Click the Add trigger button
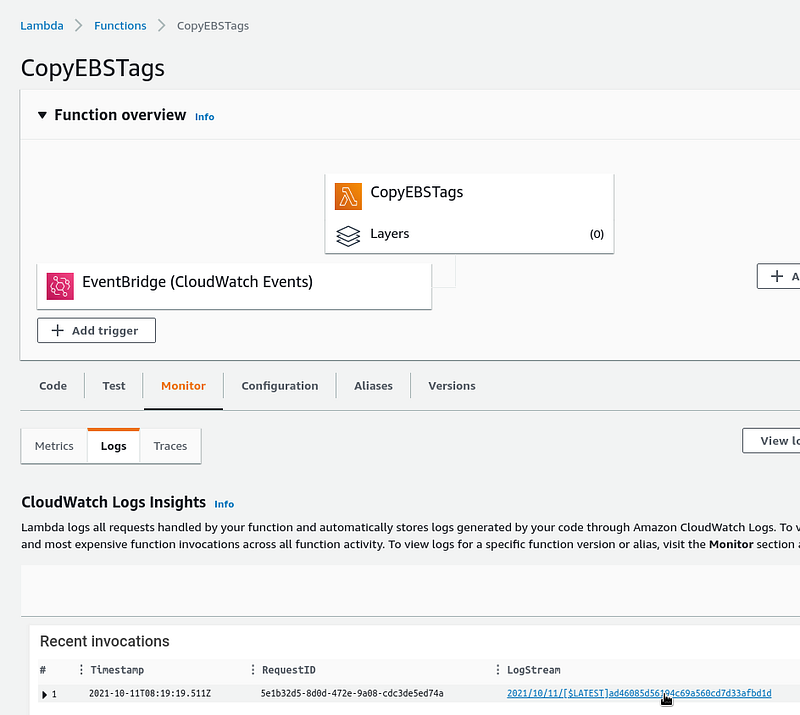The height and width of the screenshot is (715, 800). click(96, 331)
